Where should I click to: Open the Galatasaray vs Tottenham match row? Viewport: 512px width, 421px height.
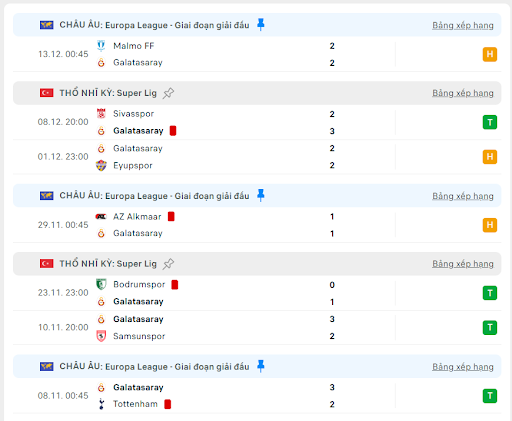[257, 396]
